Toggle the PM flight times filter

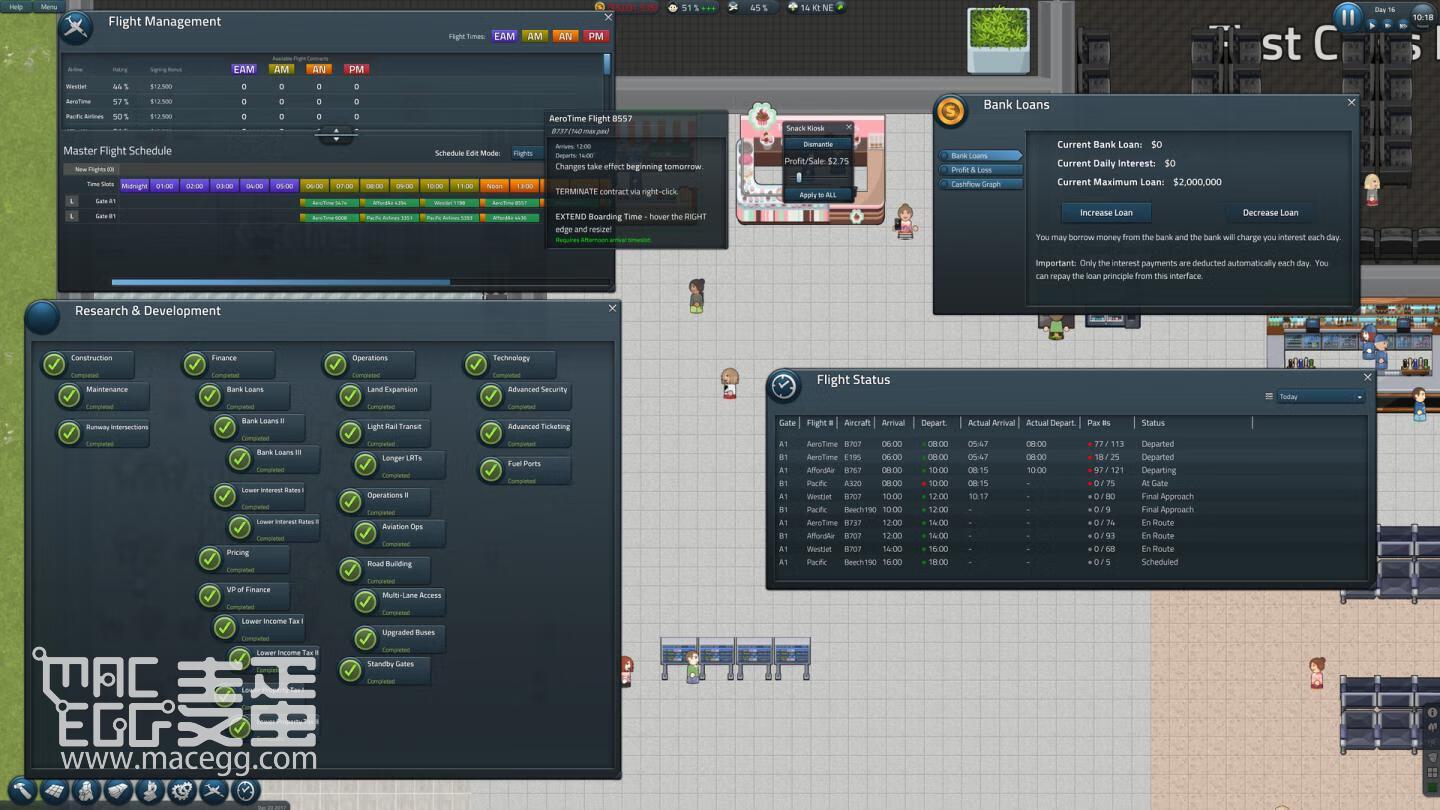pyautogui.click(x=596, y=36)
